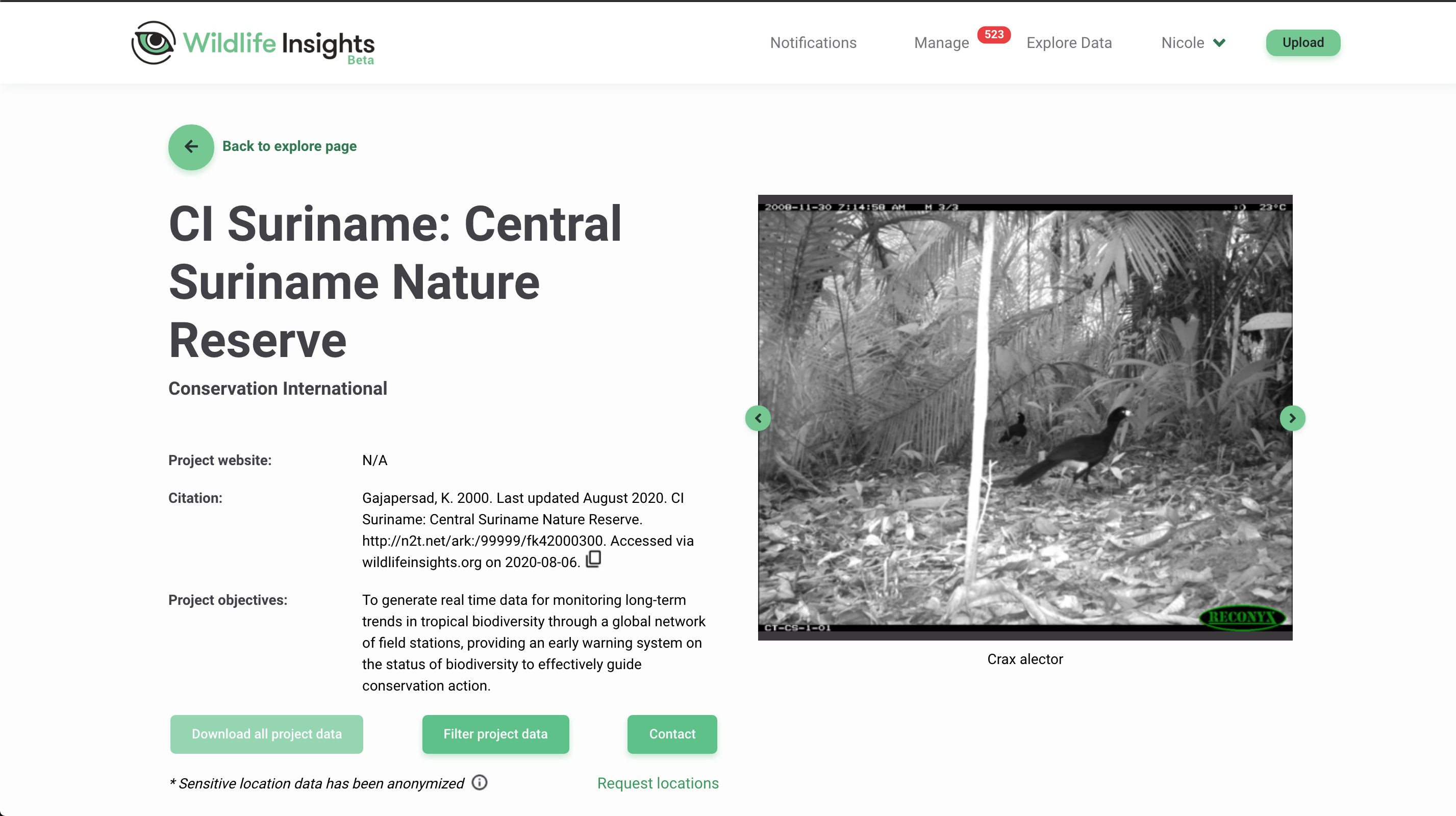Viewport: 1456px width, 816px height.
Task: Advance to the next carousel photo
Action: tap(1292, 418)
